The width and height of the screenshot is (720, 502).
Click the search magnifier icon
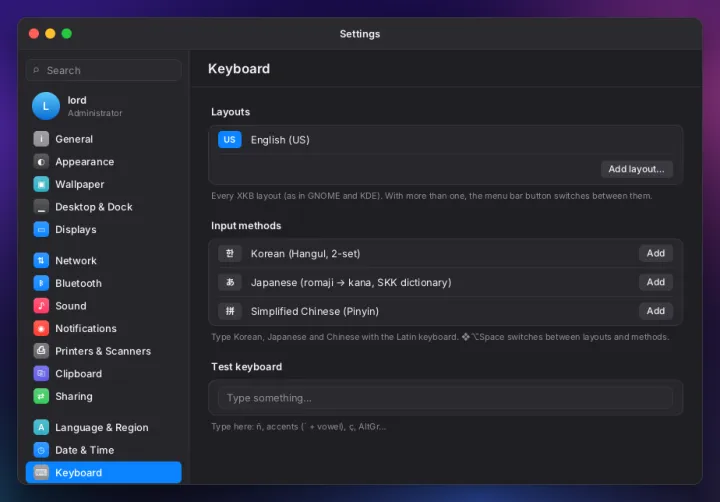click(x=36, y=70)
